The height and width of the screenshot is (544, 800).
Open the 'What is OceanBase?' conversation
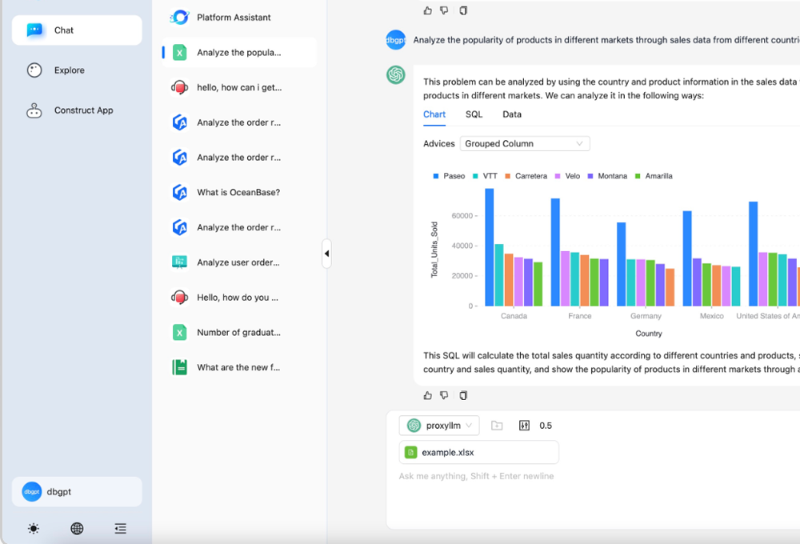pyautogui.click(x=238, y=192)
